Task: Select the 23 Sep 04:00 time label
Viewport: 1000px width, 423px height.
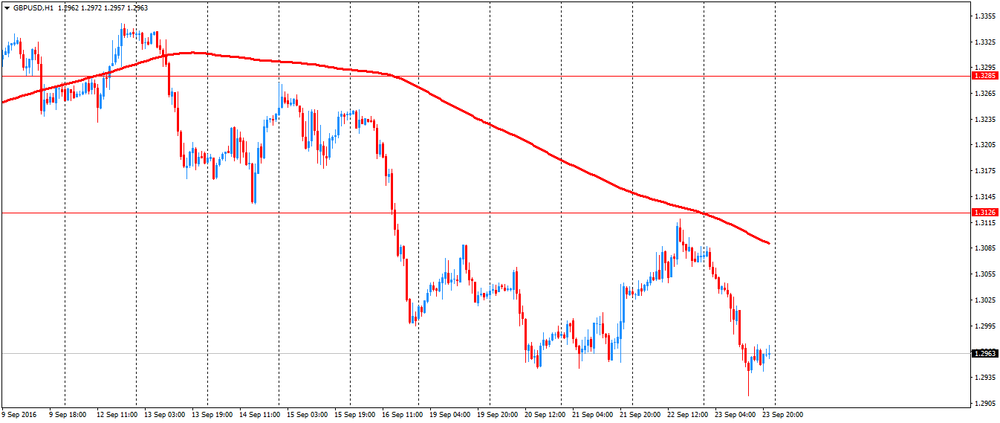Action: coord(737,414)
